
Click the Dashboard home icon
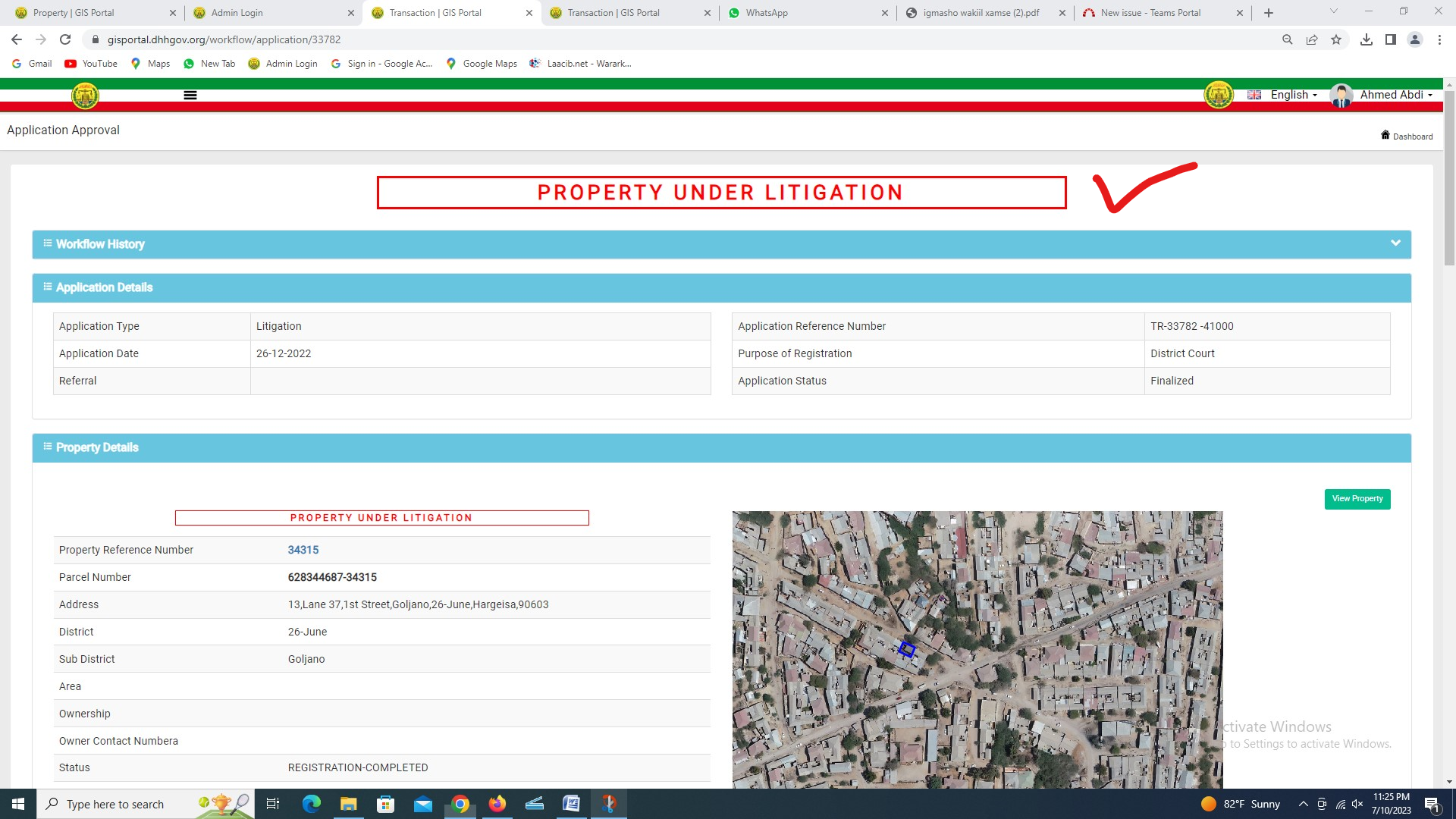1385,135
